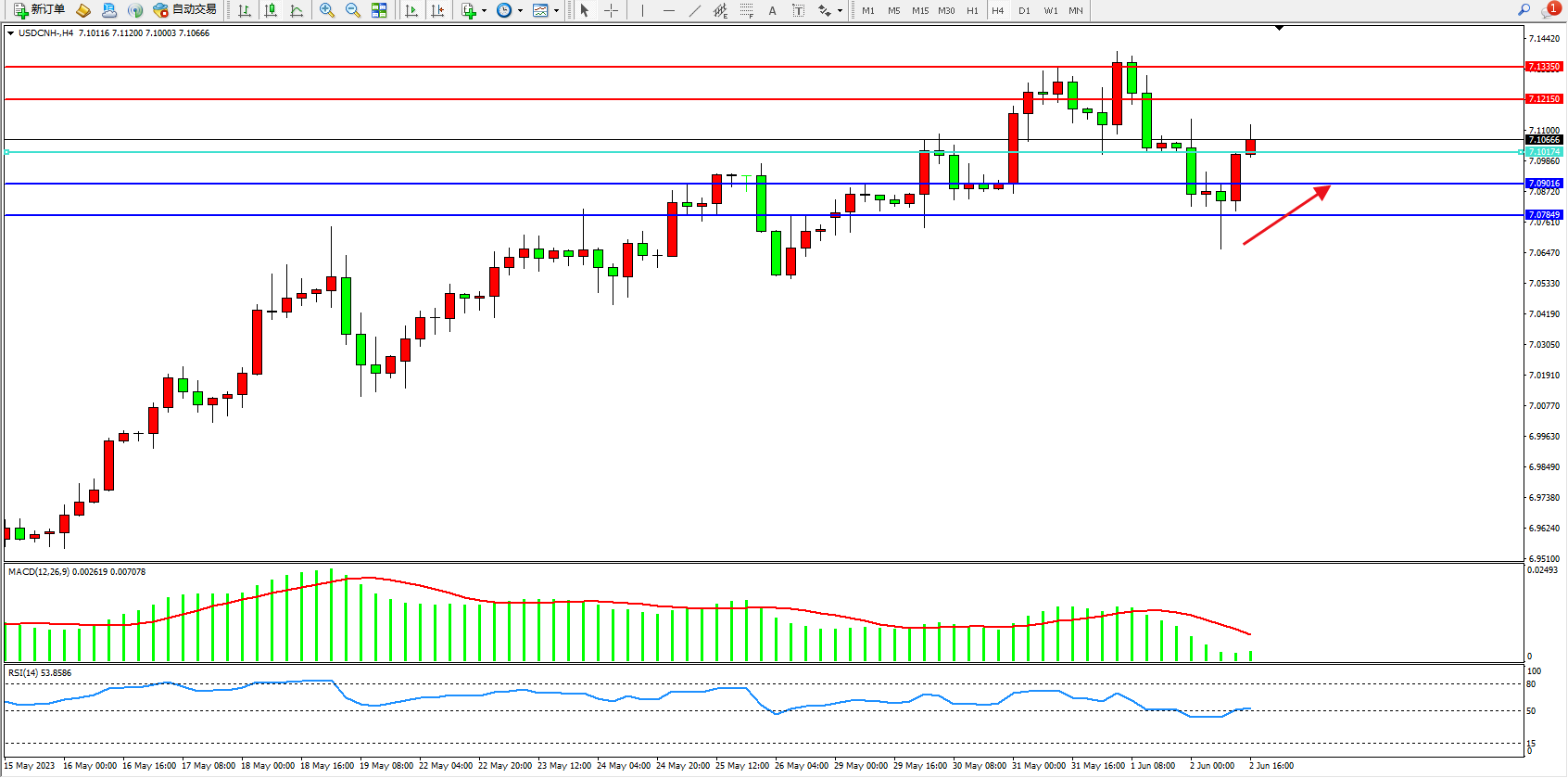Screen dimensions: 1568x778
Task: Open the arrows objects dropdown
Action: (x=840, y=11)
